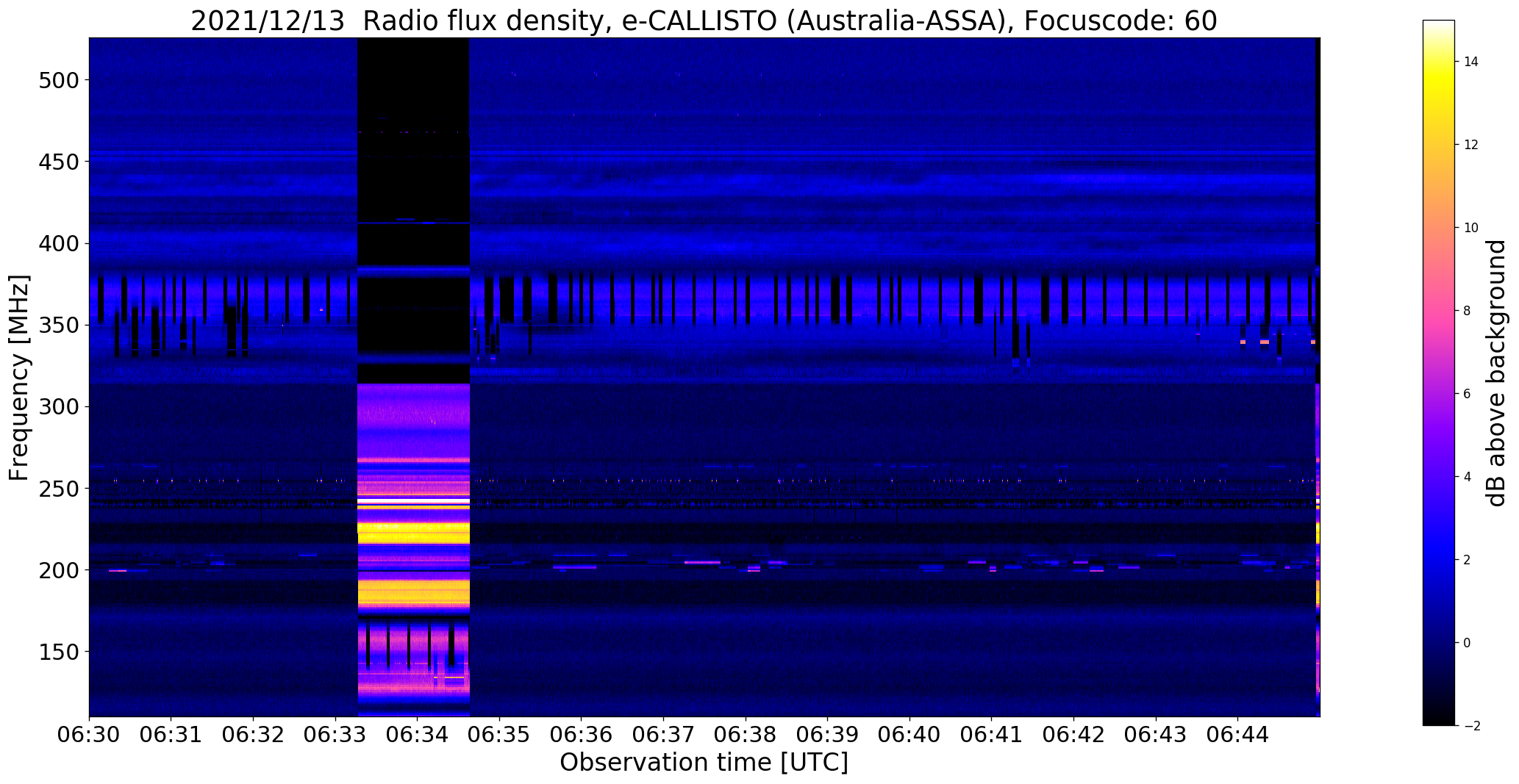
Task: Click the colorbar tick label 14
Action: [1470, 62]
